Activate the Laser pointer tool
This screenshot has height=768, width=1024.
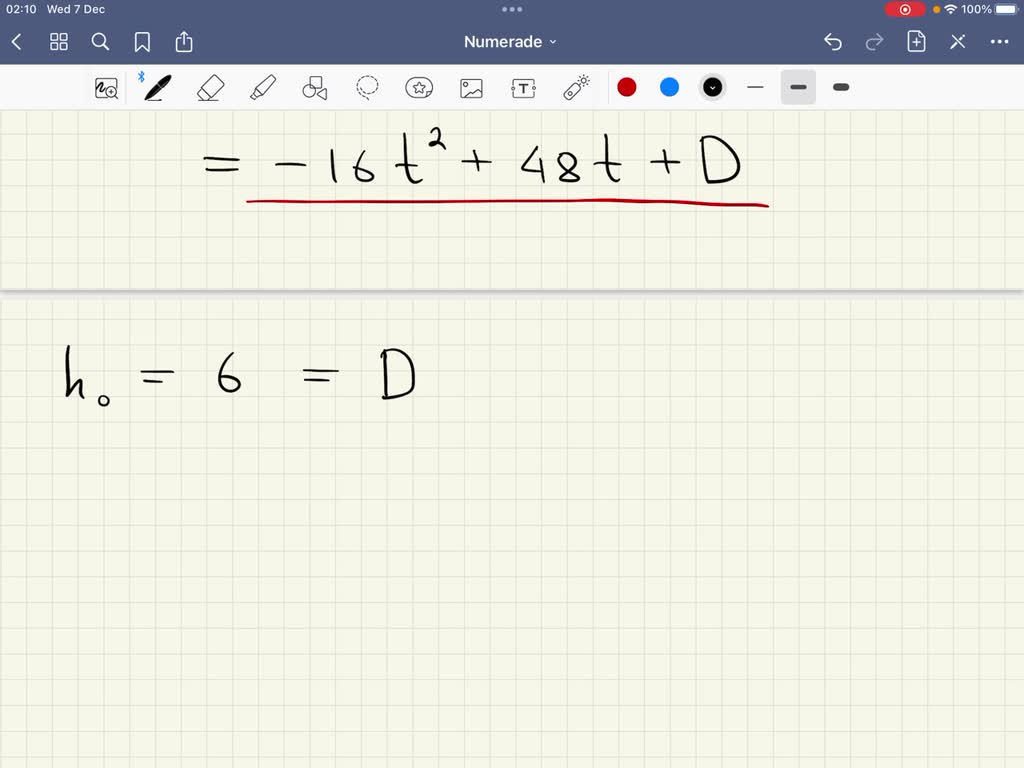tap(576, 88)
